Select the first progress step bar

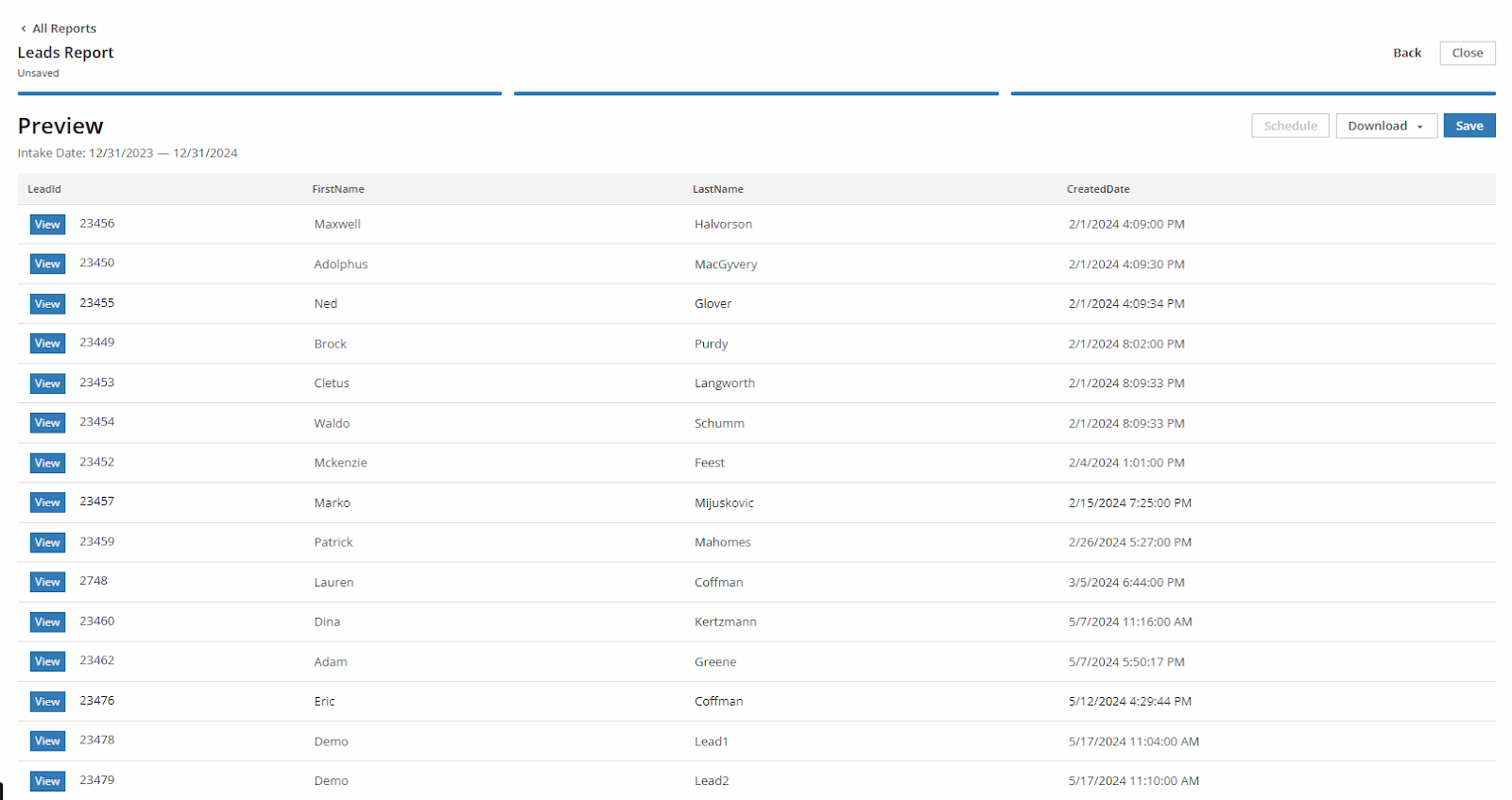(x=259, y=94)
